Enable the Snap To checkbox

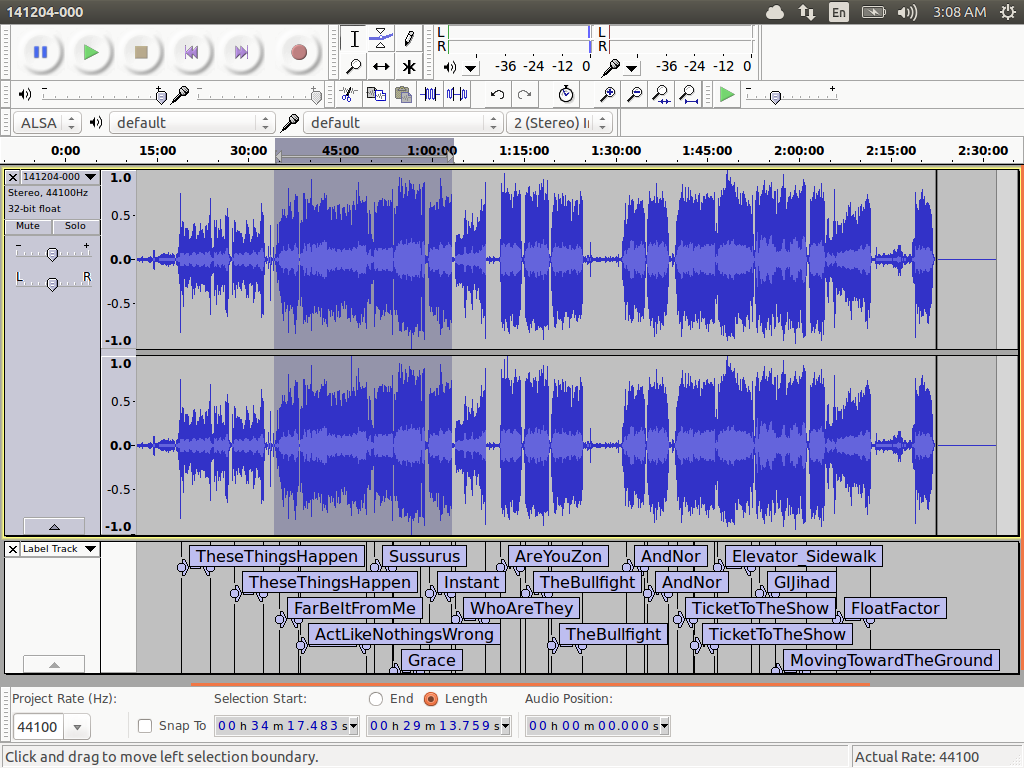pos(145,726)
